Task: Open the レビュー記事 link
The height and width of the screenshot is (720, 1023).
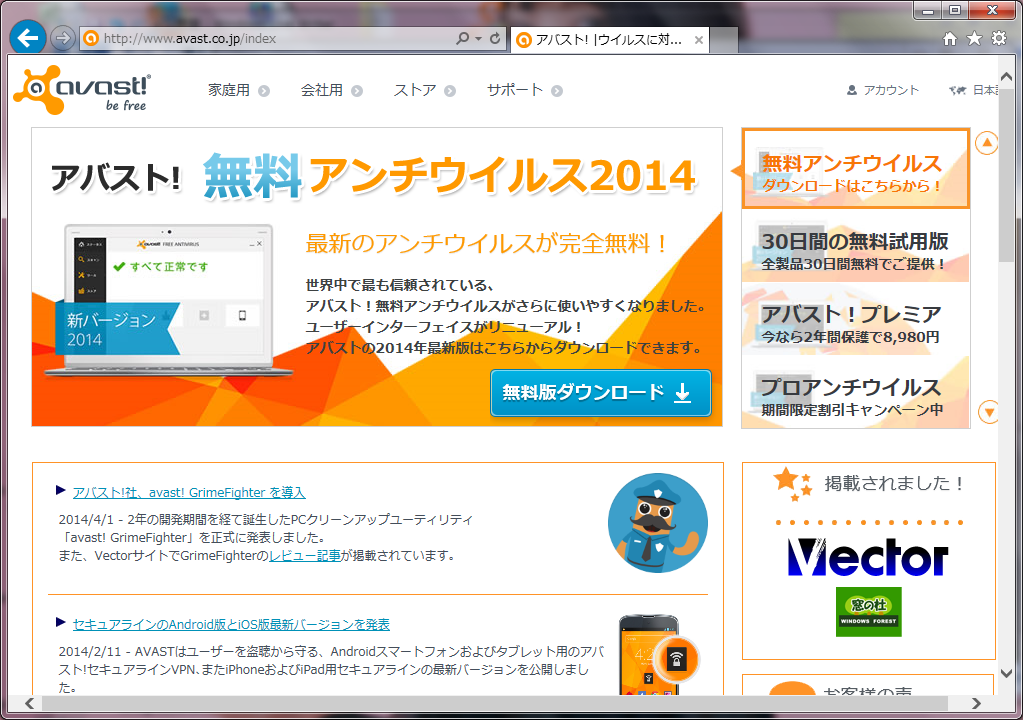Action: (x=305, y=556)
